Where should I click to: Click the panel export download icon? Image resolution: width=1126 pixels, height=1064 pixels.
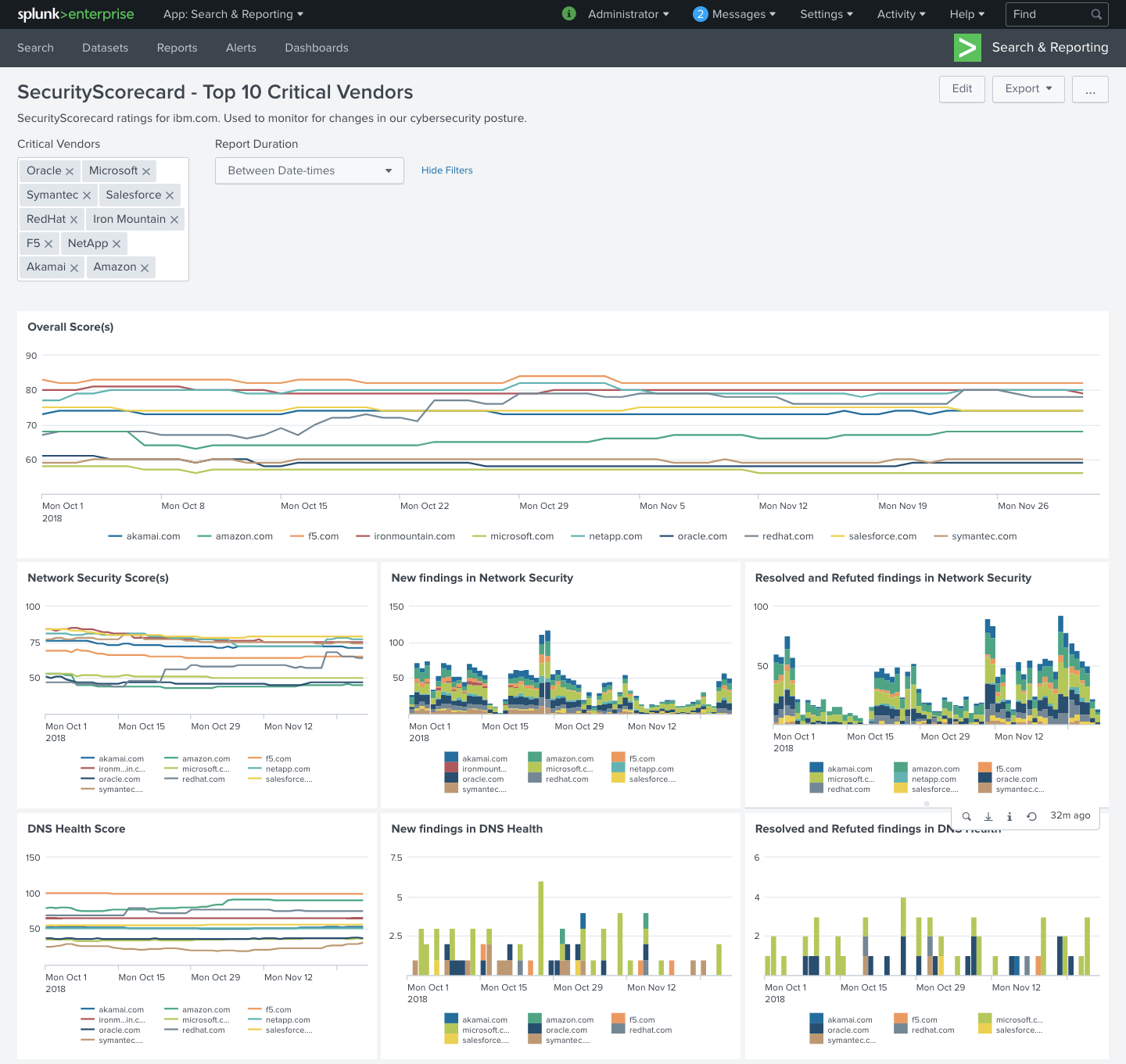[x=988, y=816]
